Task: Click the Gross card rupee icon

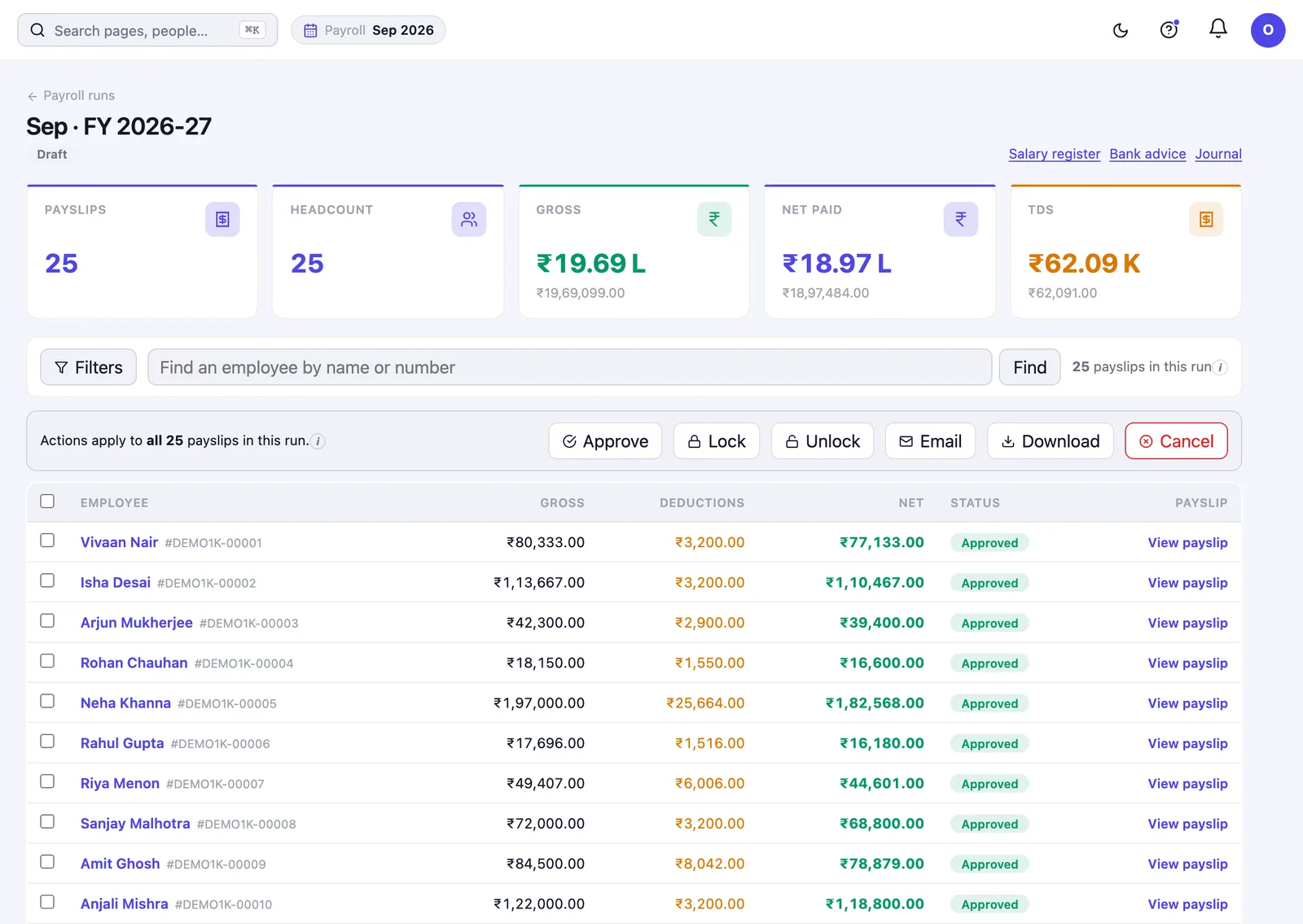Action: 714,219
